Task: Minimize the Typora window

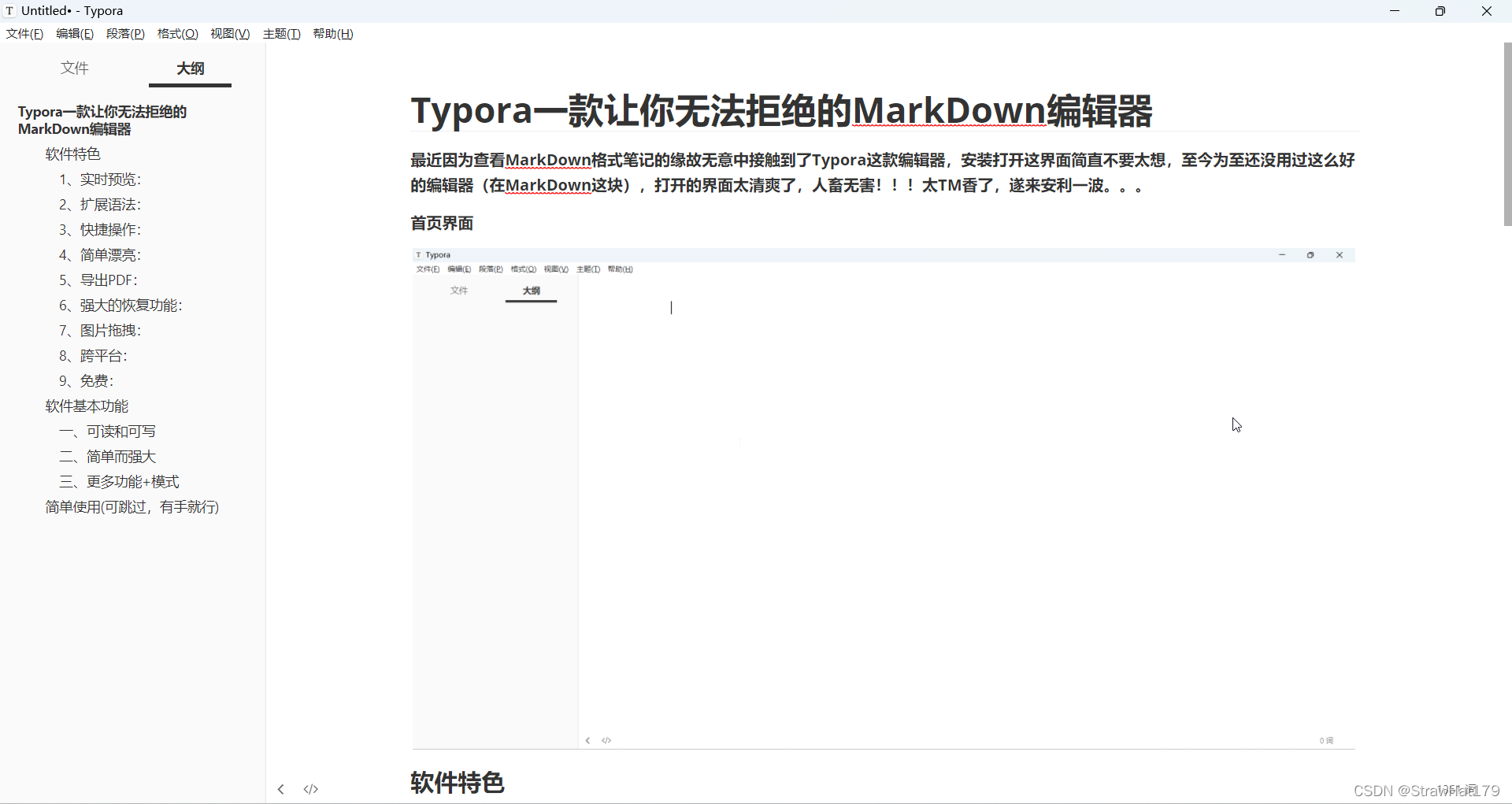Action: (x=1395, y=11)
